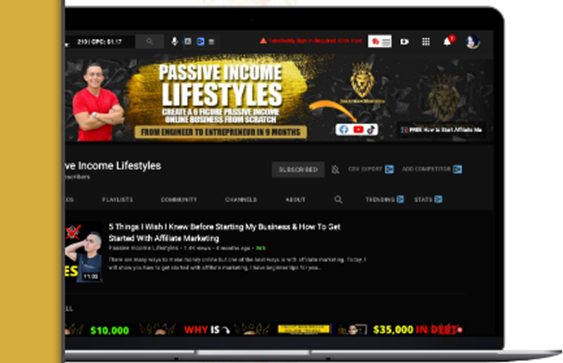The width and height of the screenshot is (563, 363).
Task: Switch to the ABOUT tab
Action: pyautogui.click(x=296, y=200)
